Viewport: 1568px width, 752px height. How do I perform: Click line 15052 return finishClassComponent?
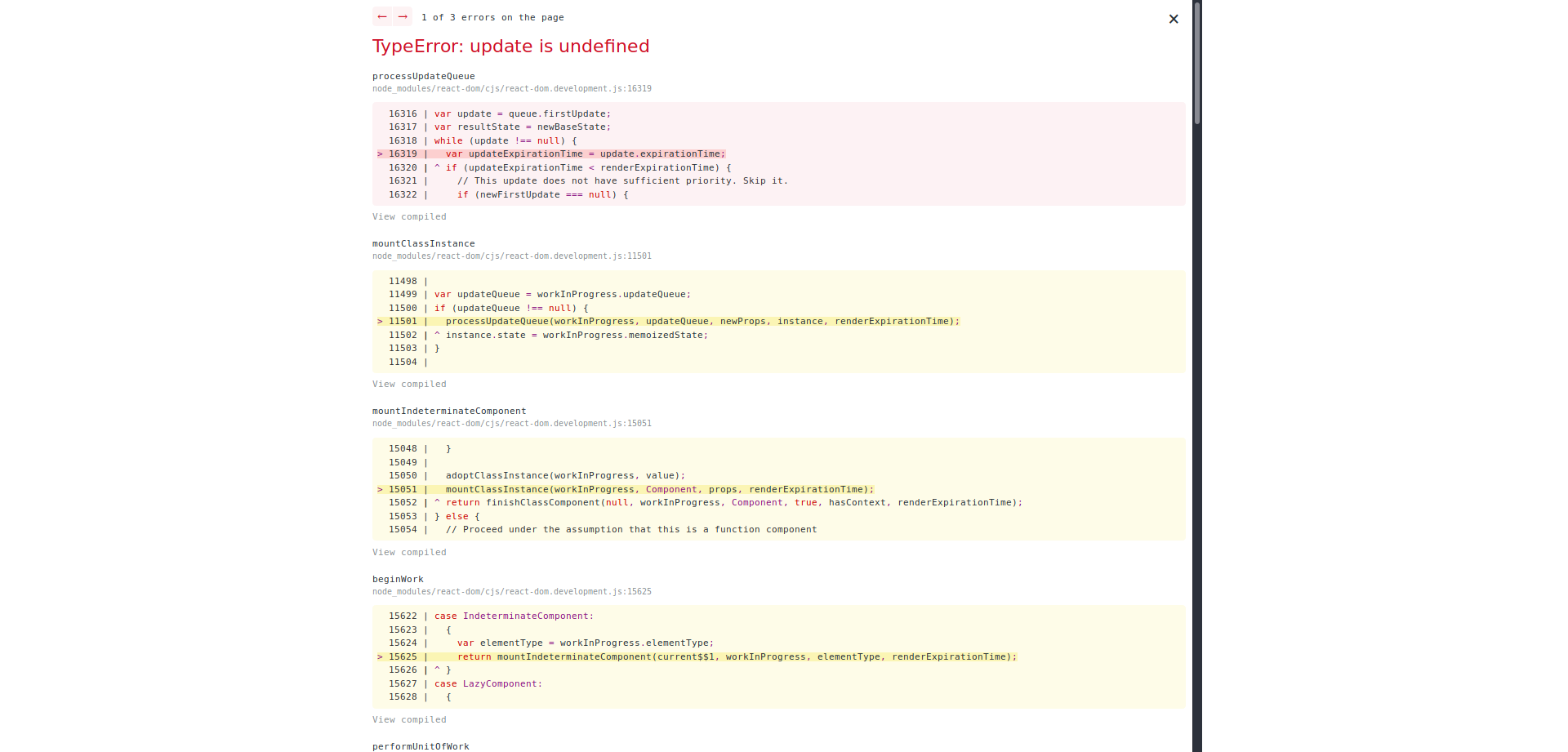pyautogui.click(x=706, y=503)
